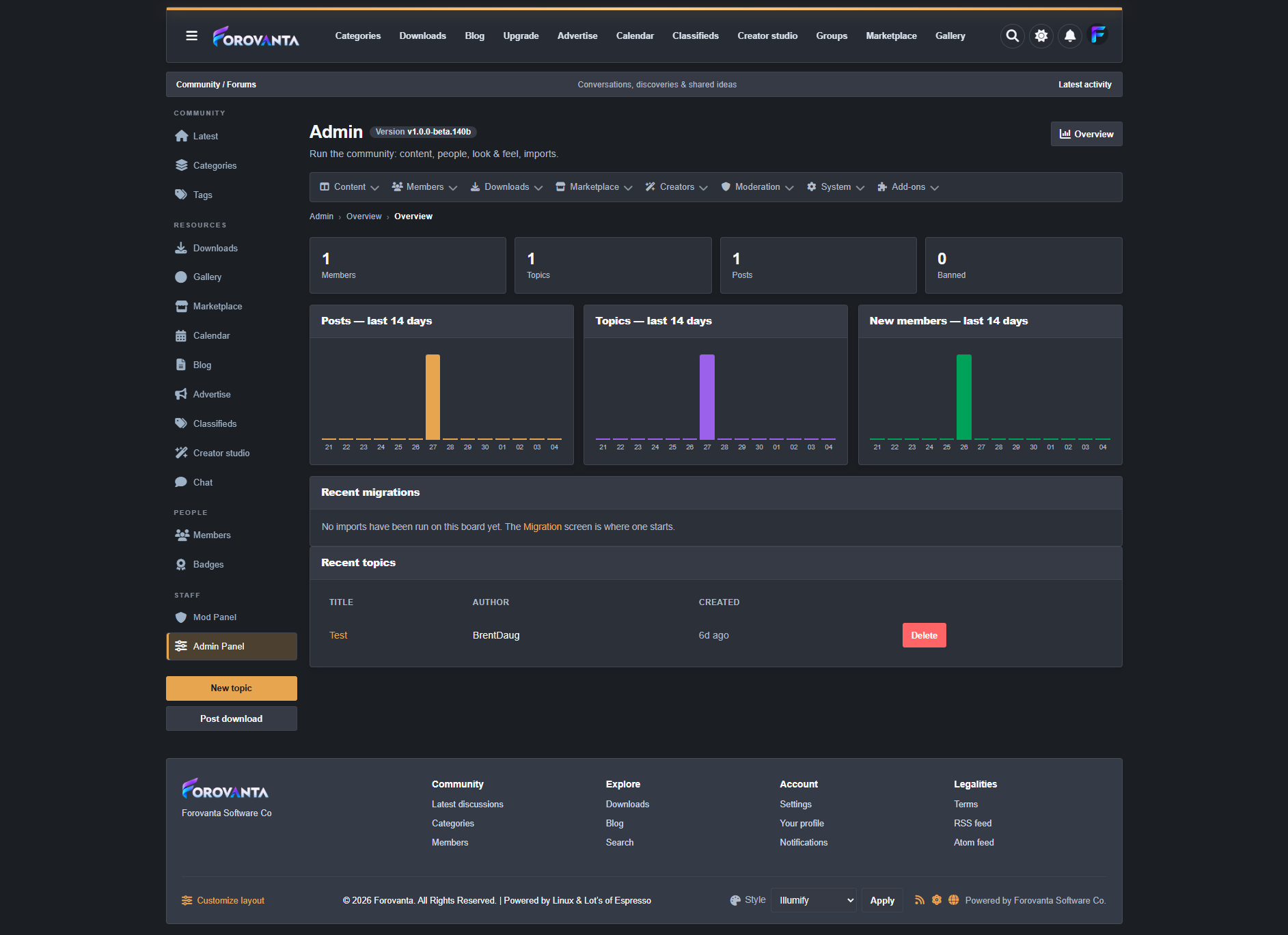Follow the Migration link

[543, 527]
